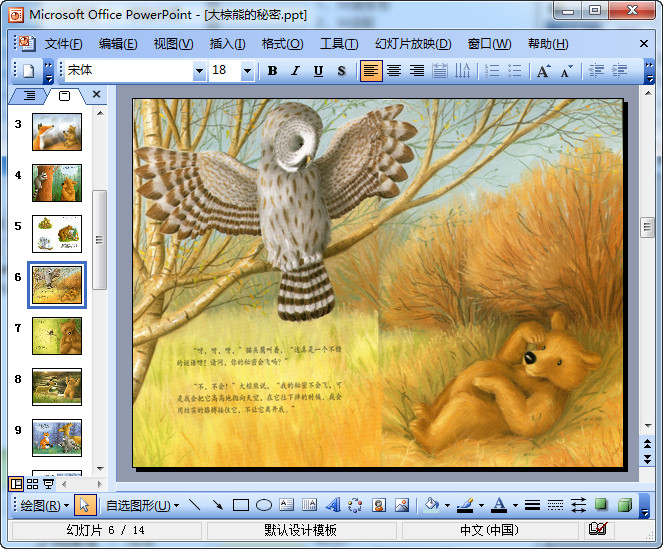Open the 绘图(R) drawing menu
The width and height of the screenshot is (663, 549).
tap(45, 505)
